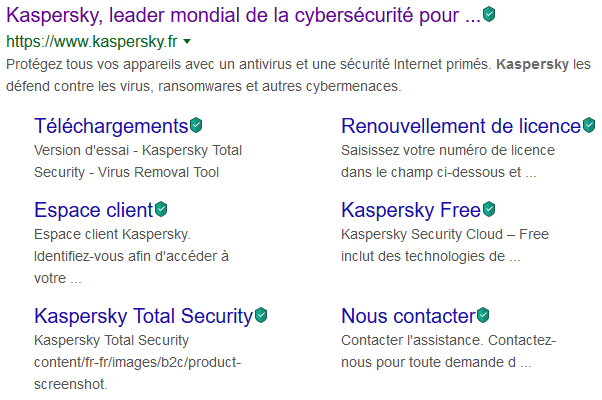The width and height of the screenshot is (602, 400).
Task: Click the green shield beside the main Kaspersky title
Action: coord(489,15)
